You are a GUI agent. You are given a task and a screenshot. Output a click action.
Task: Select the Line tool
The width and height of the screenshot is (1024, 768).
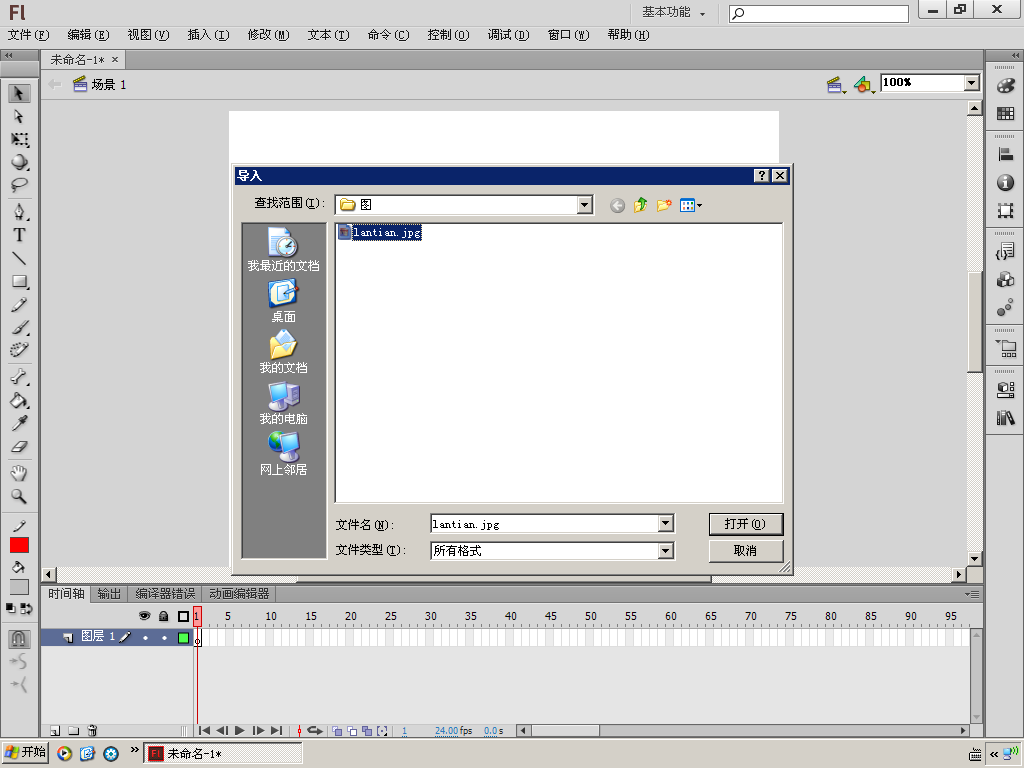(19, 259)
